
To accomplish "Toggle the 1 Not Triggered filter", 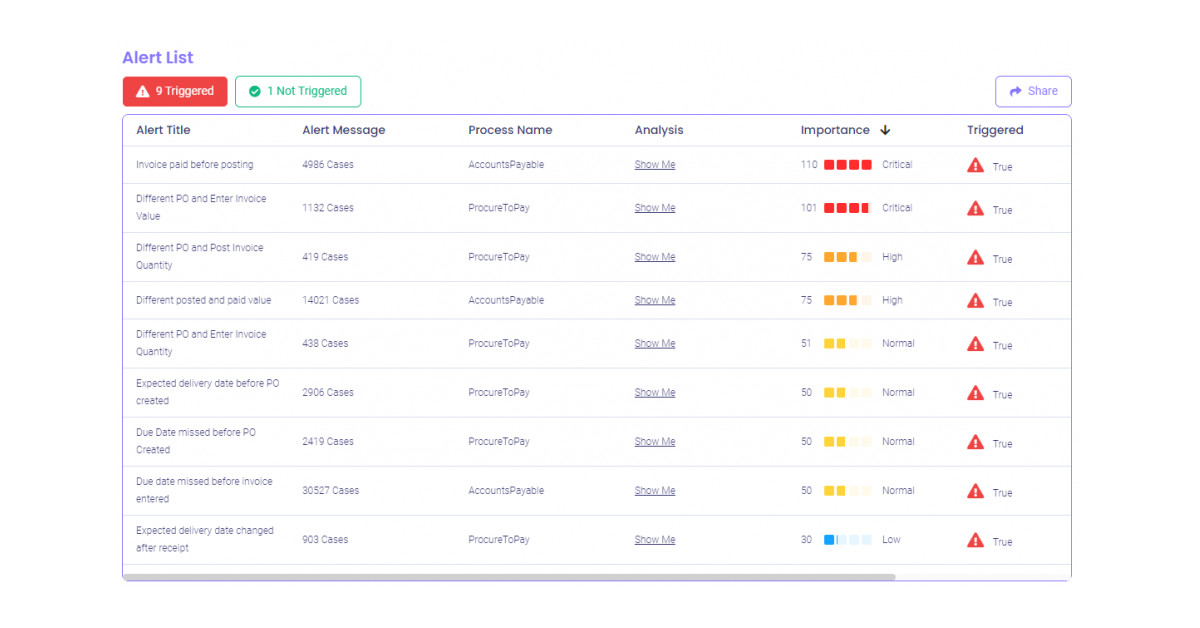I will [297, 91].
